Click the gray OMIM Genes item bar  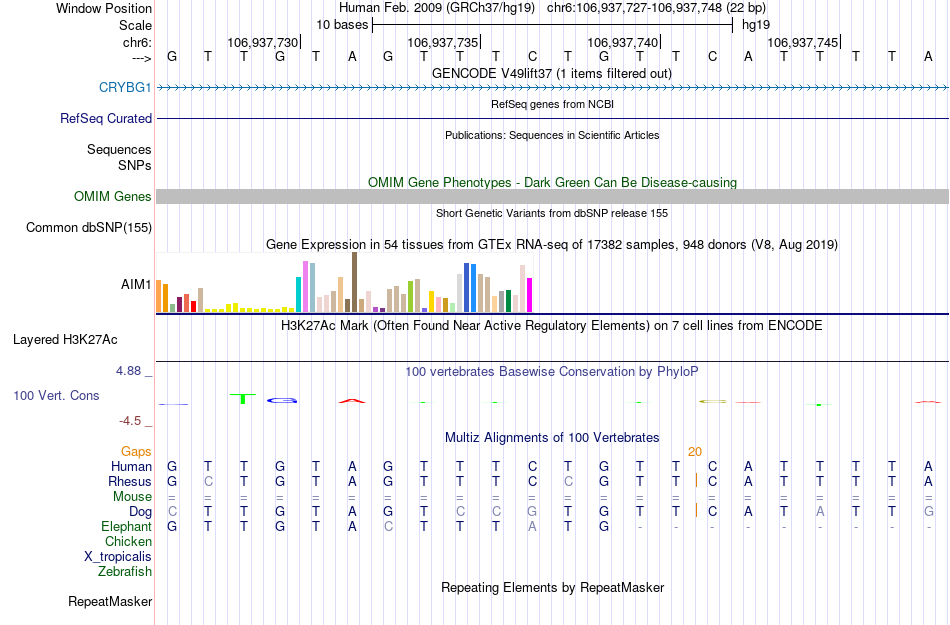point(553,196)
